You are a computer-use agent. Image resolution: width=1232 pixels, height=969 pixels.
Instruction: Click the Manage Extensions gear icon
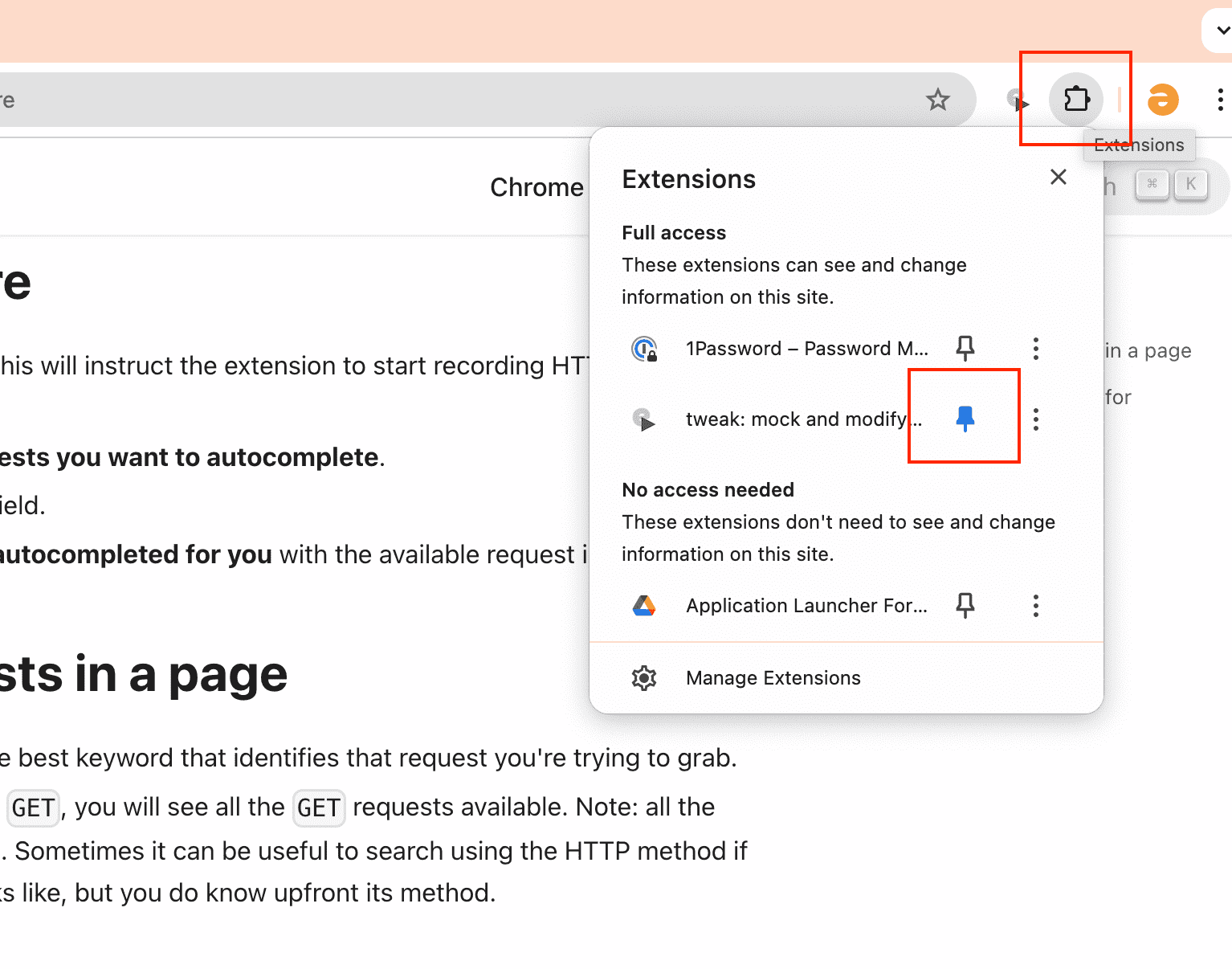pyautogui.click(x=644, y=678)
